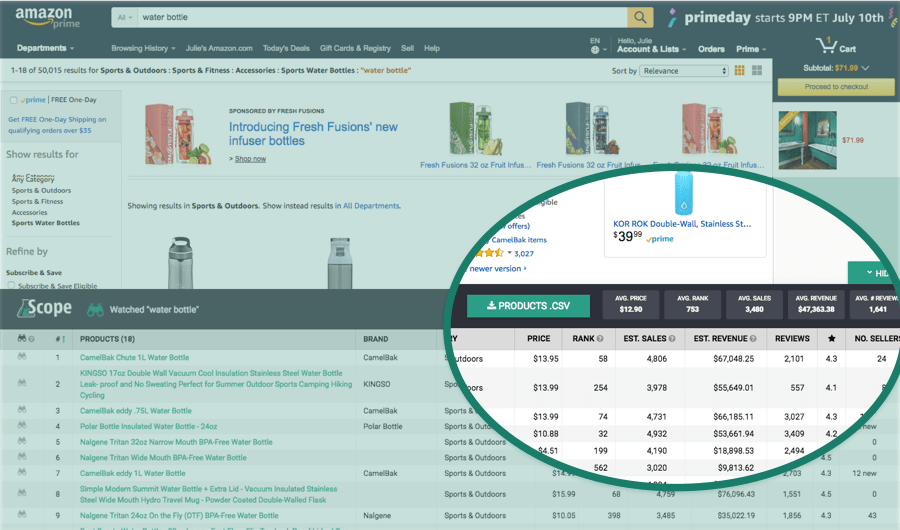
Task: Open Gift Cards & Registry
Action: pos(355,48)
